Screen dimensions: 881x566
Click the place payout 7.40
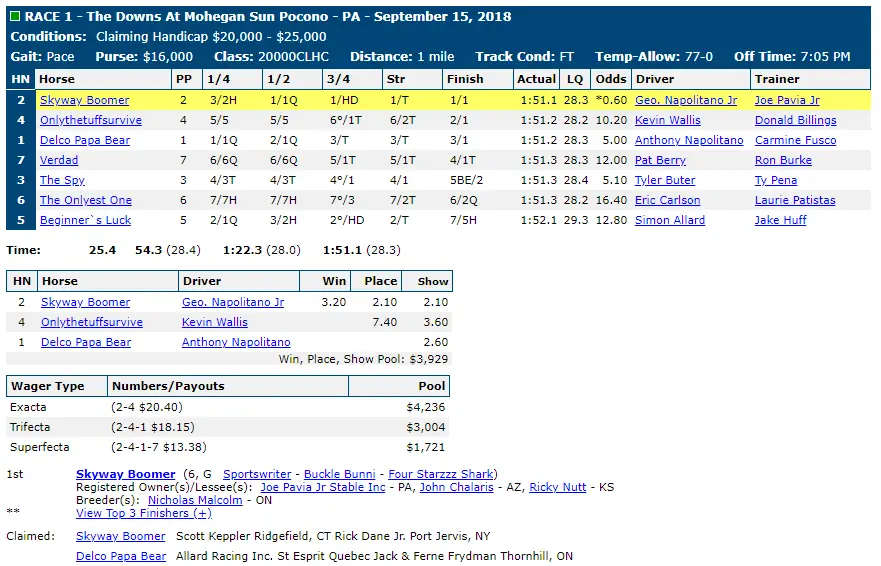click(385, 322)
